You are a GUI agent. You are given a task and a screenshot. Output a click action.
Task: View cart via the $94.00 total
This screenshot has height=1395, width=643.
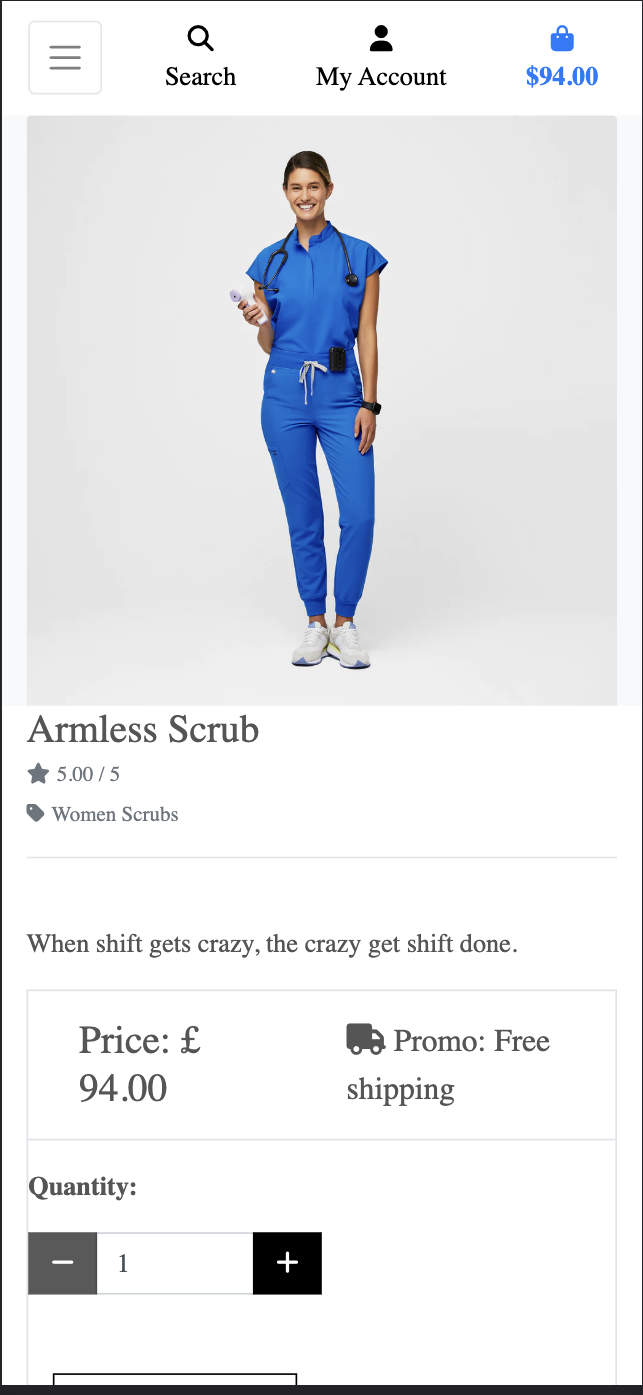tap(562, 77)
